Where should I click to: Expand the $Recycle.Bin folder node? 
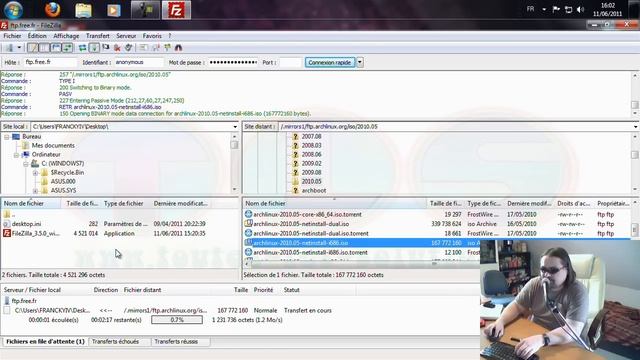(x=36, y=173)
